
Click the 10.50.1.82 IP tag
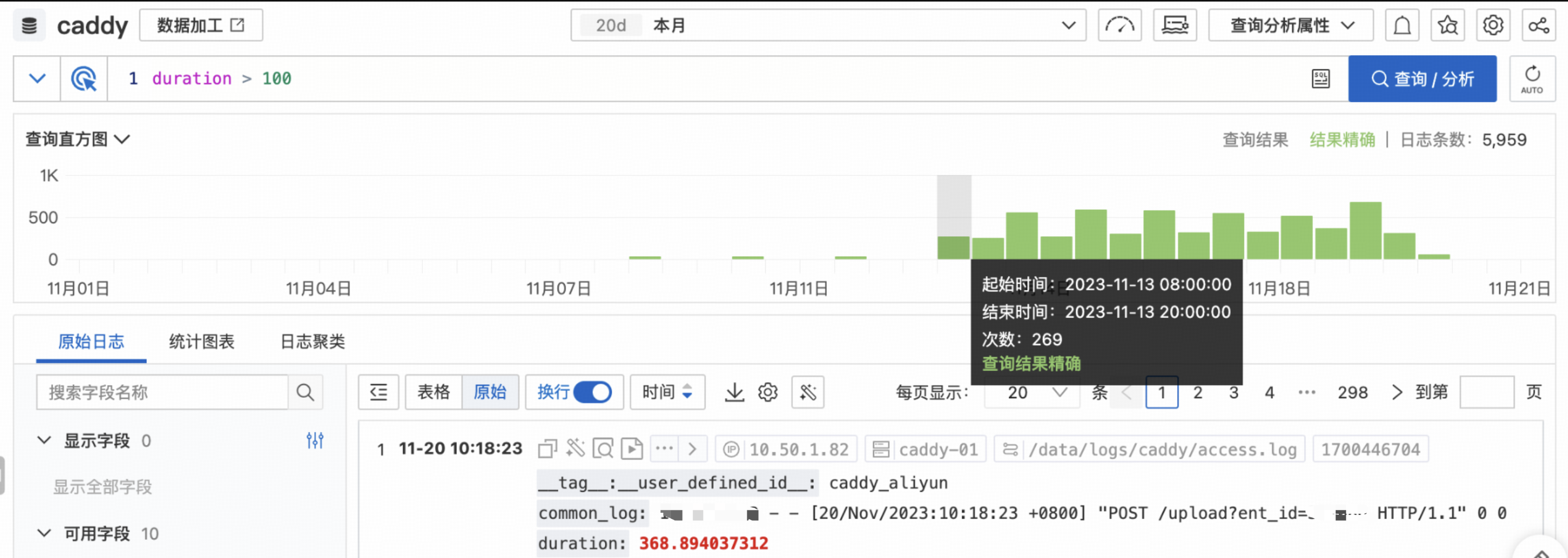point(787,449)
